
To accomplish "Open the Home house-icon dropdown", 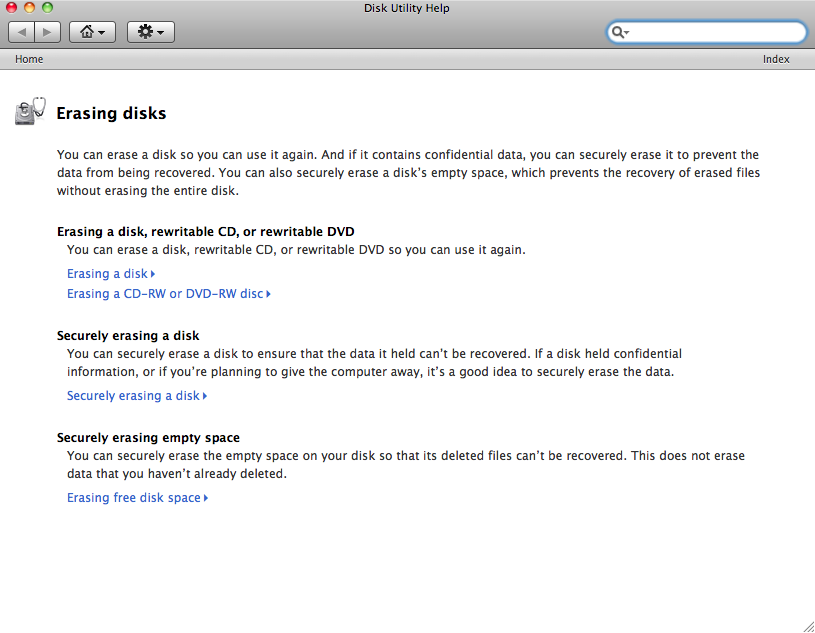I will pyautogui.click(x=93, y=32).
